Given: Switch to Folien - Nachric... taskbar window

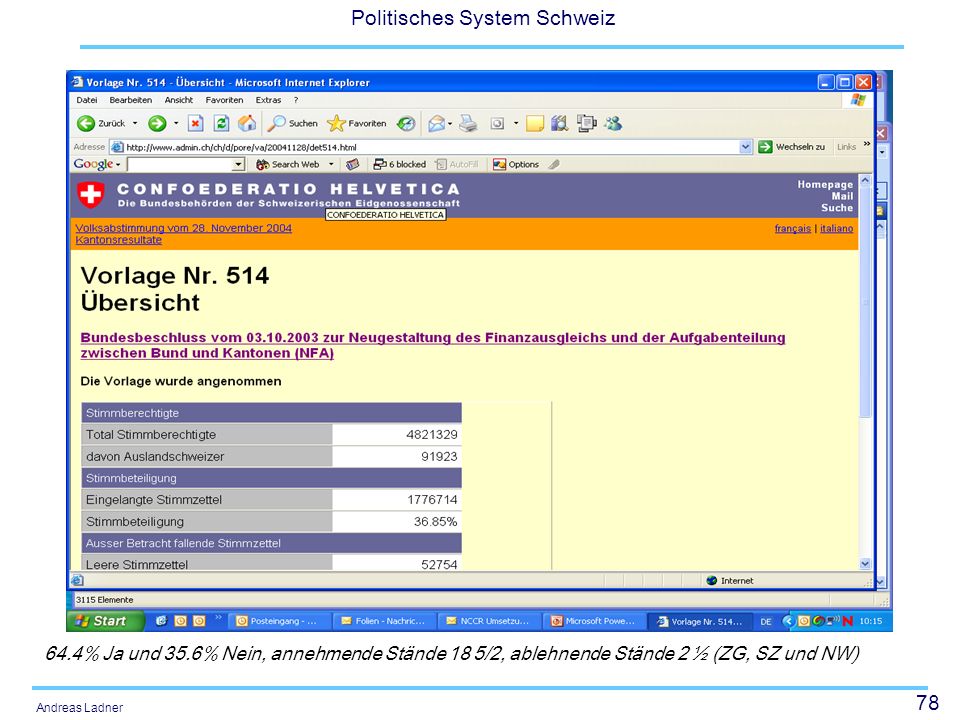Looking at the screenshot, I should coord(385,621).
